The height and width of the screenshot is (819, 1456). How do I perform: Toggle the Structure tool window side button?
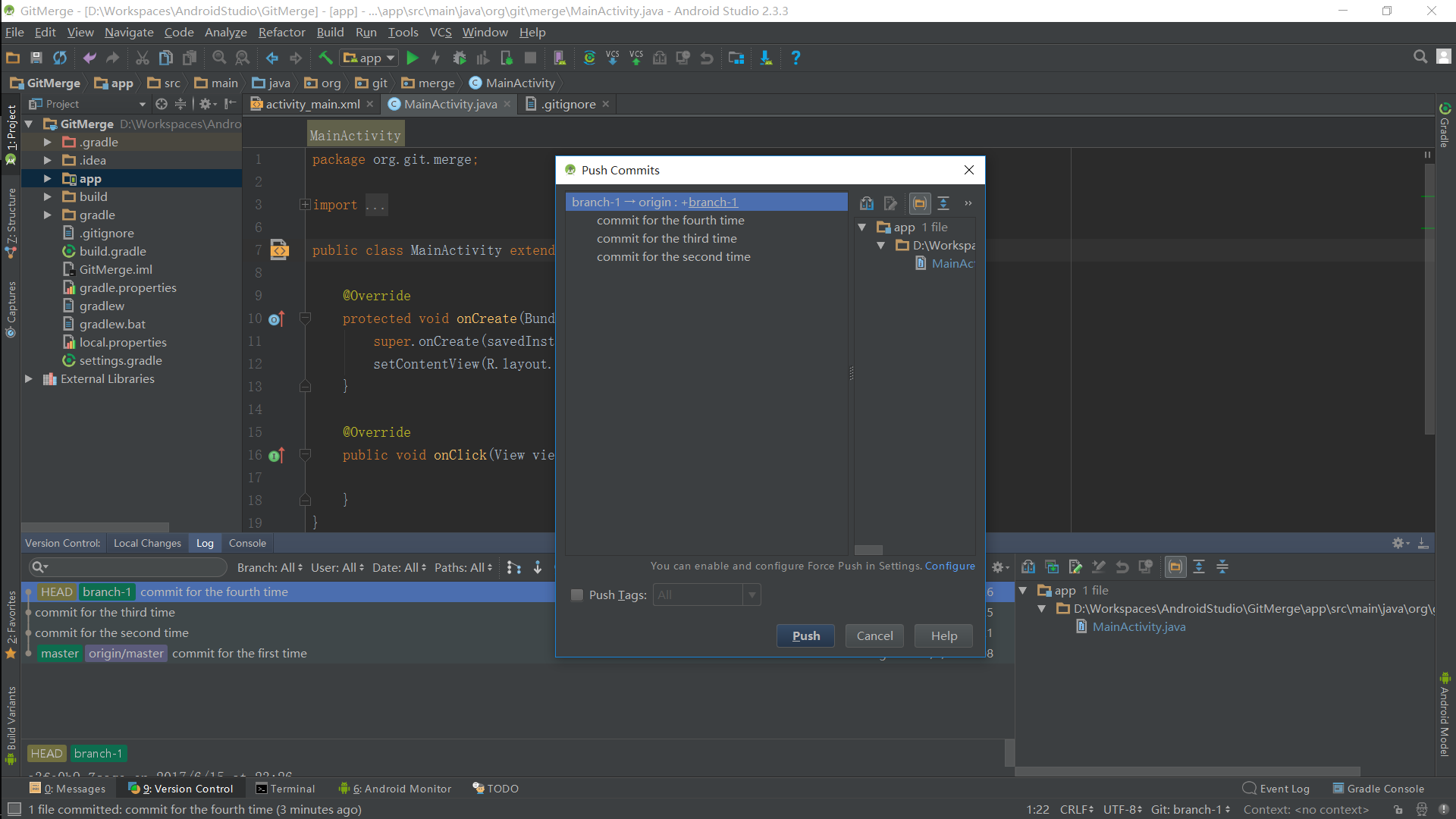[x=11, y=223]
